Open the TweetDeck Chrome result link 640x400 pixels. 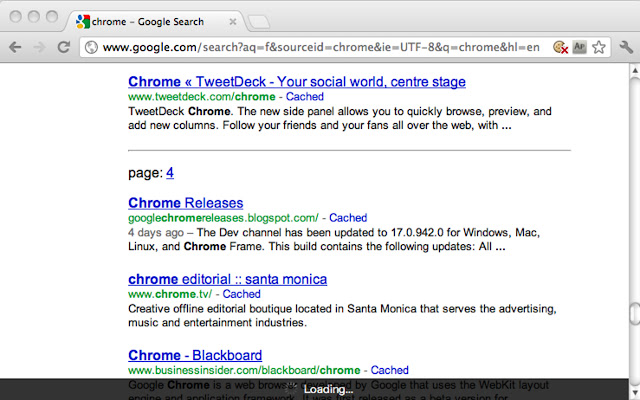(297, 81)
